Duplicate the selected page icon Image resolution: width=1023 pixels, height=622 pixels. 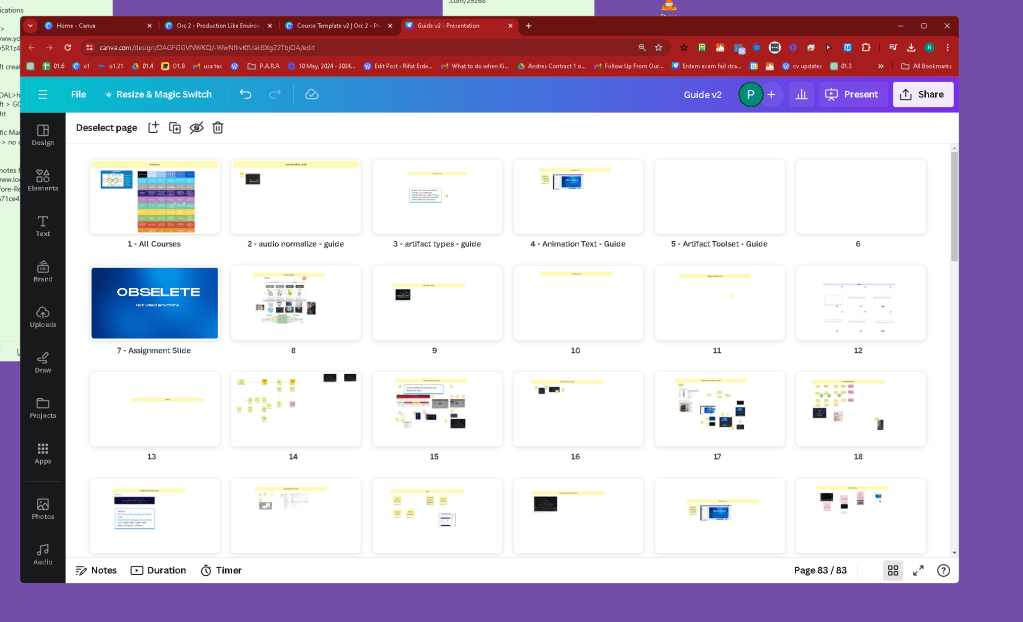(x=175, y=128)
